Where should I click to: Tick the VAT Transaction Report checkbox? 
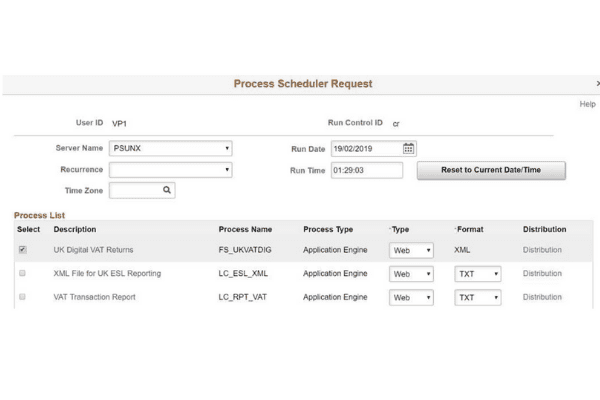[22, 297]
